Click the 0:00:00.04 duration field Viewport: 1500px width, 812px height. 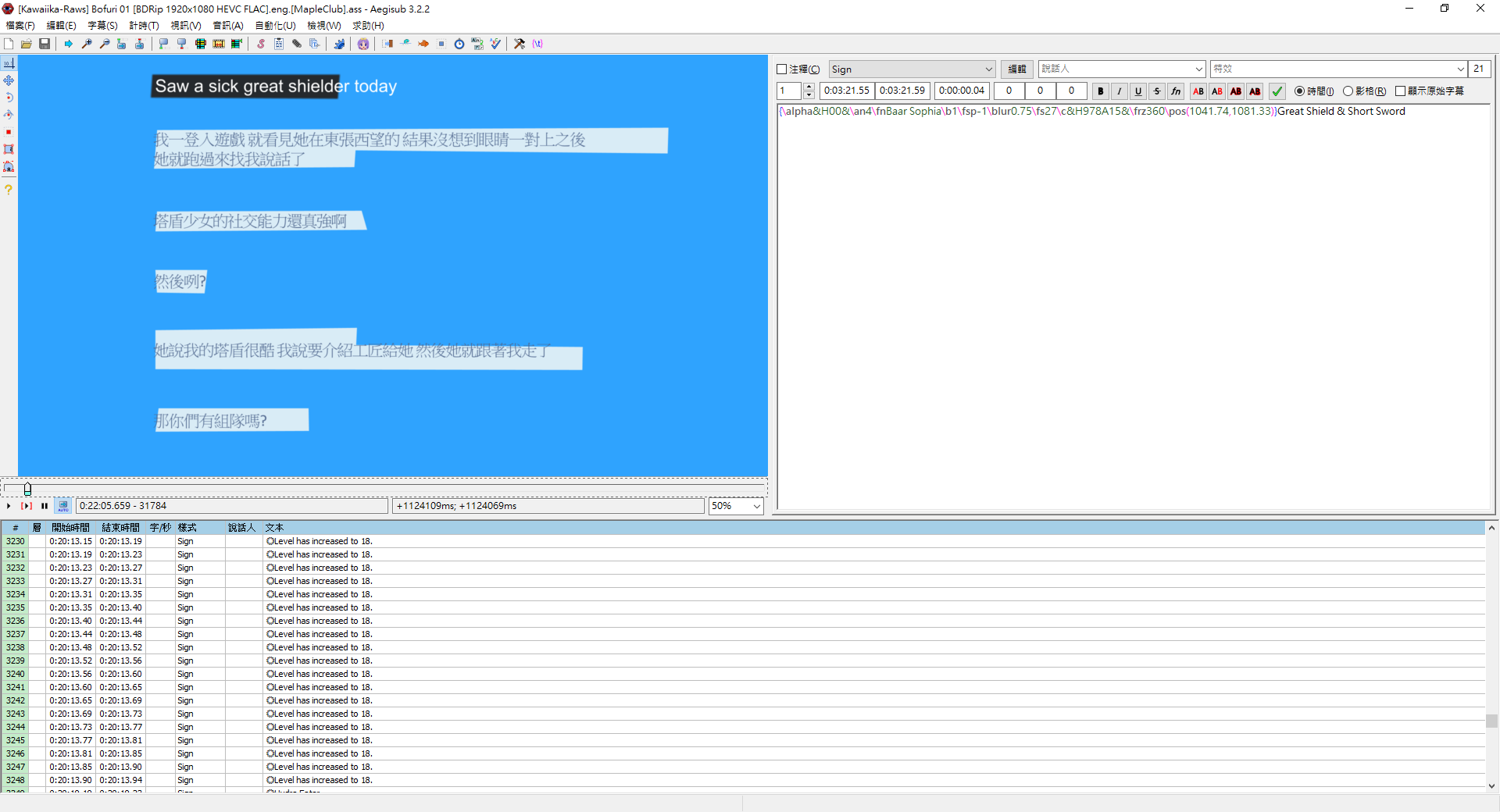click(x=962, y=91)
